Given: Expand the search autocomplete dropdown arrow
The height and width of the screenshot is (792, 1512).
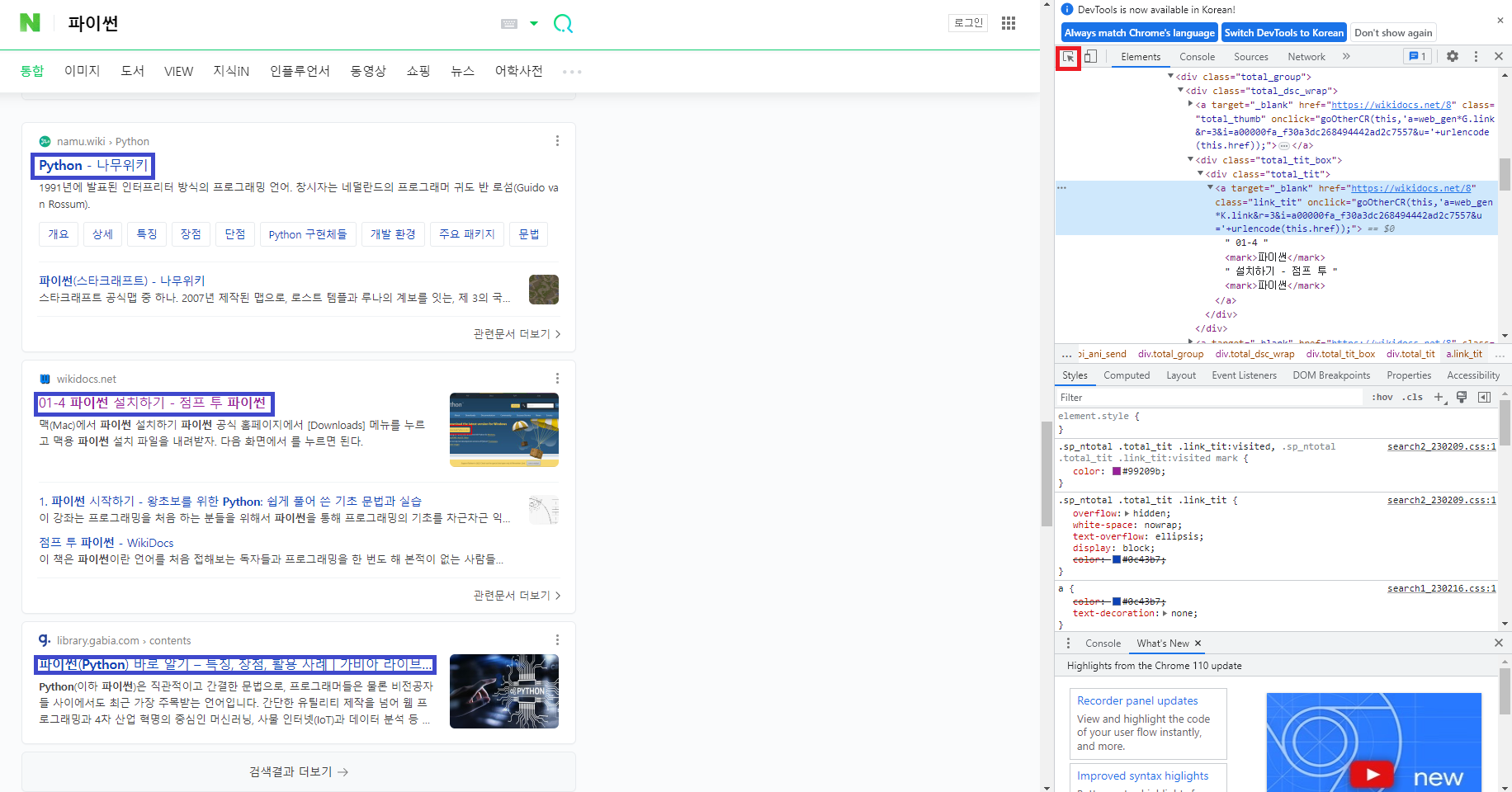Looking at the screenshot, I should (x=534, y=24).
